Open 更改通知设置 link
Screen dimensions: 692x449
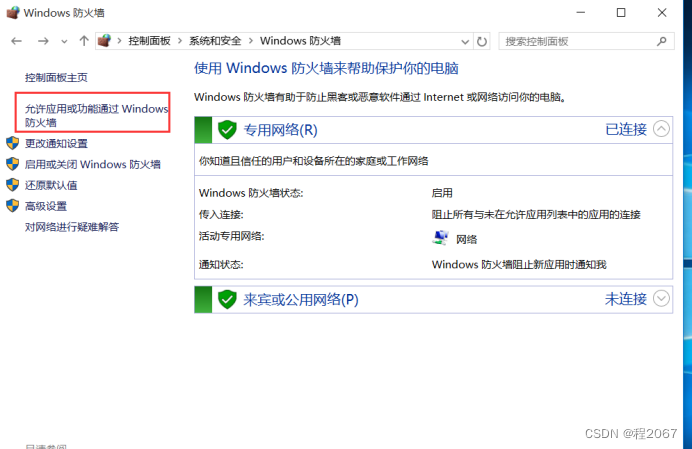(56, 143)
